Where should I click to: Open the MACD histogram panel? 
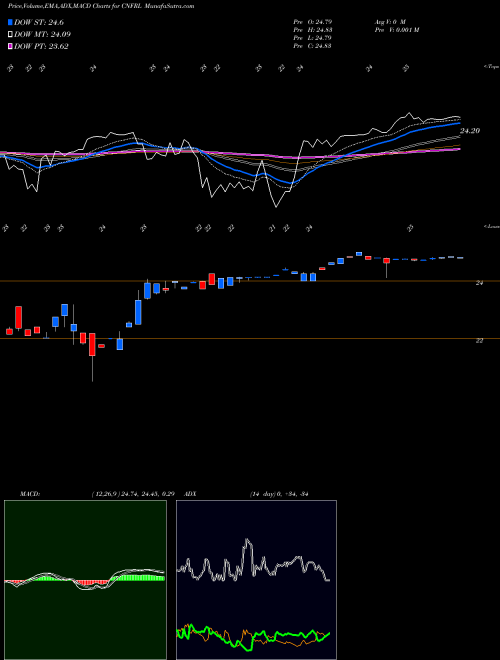coord(85,580)
